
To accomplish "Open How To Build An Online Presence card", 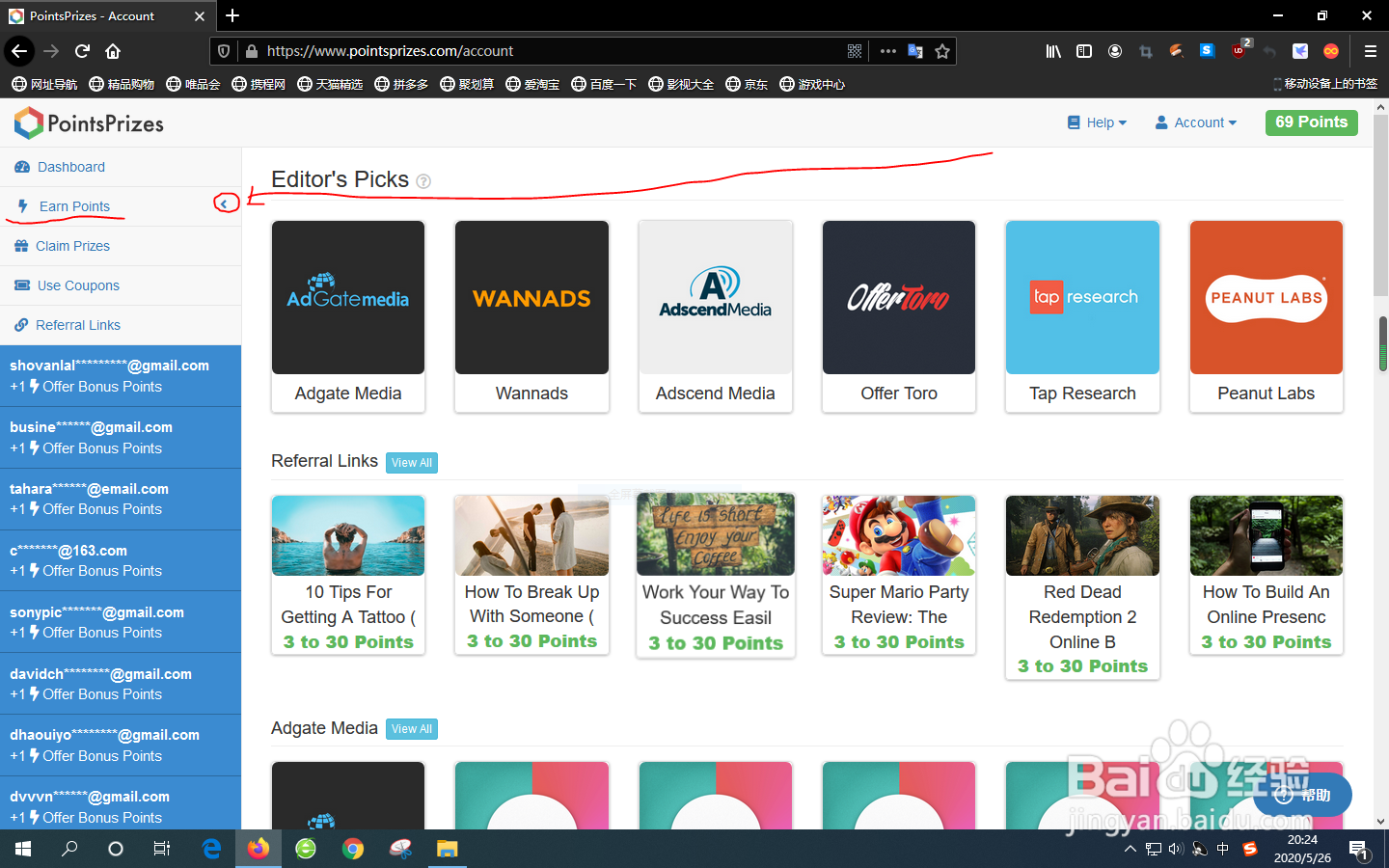I will pos(1266,576).
